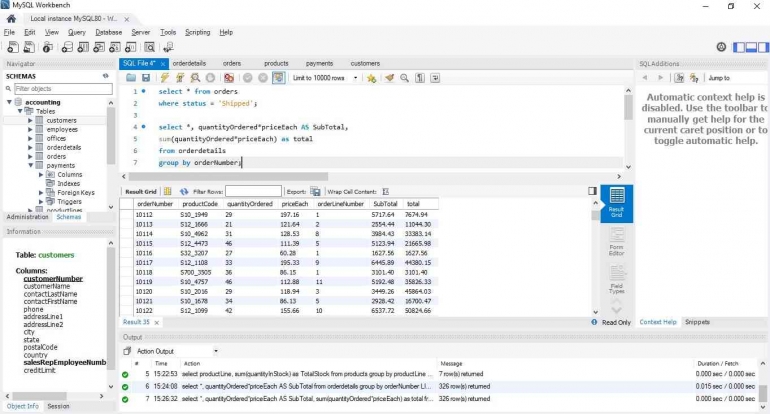This screenshot has height=414, width=770.
Task: Click the beautify query broom icon
Action: click(389, 78)
